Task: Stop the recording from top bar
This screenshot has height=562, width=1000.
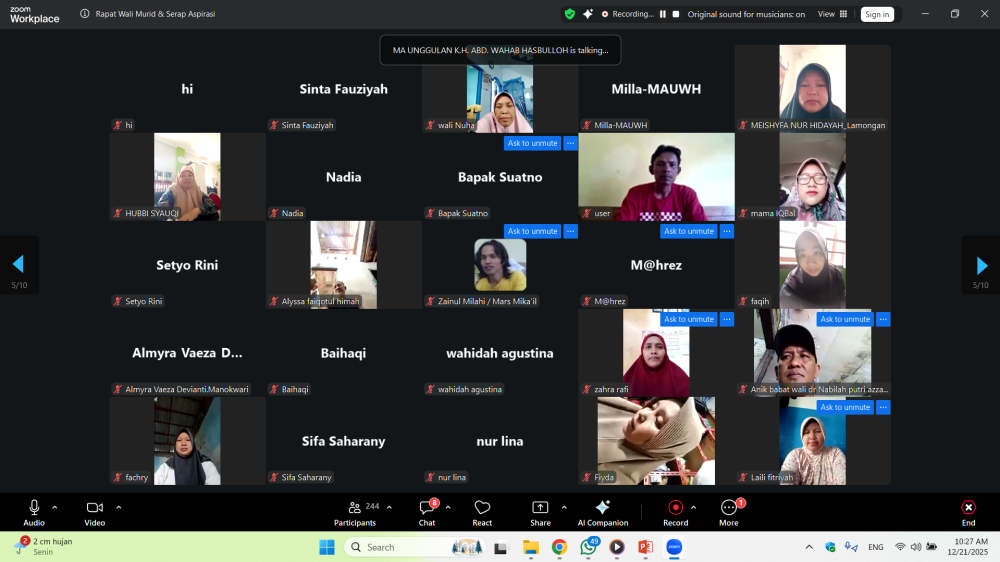Action: tap(676, 14)
